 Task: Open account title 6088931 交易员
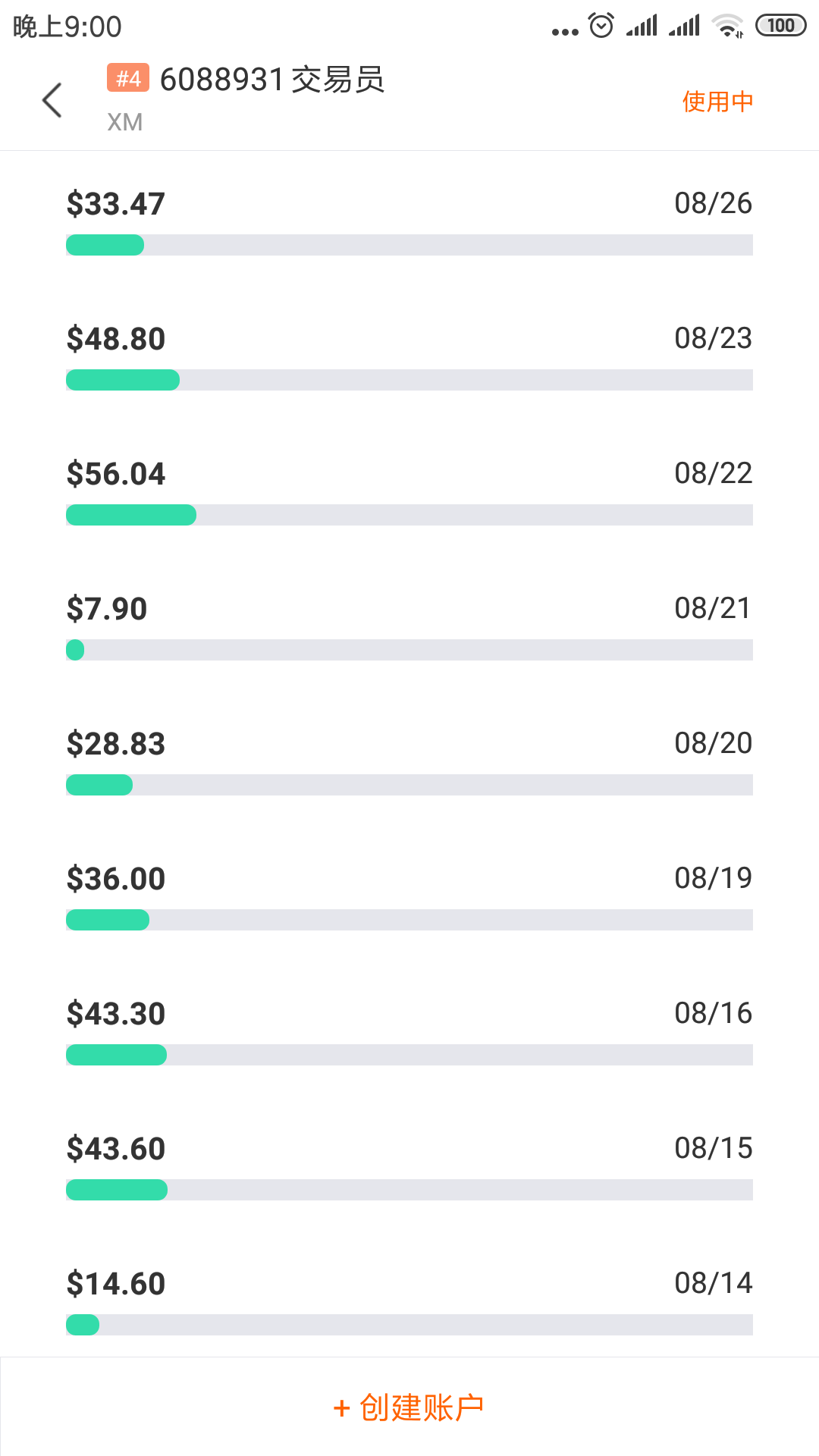pos(272,80)
